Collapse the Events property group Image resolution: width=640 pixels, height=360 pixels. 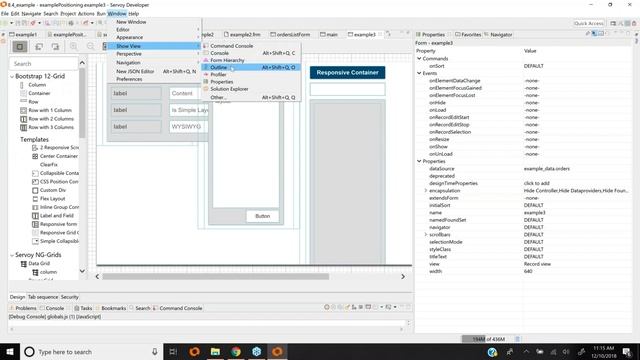(x=419, y=73)
